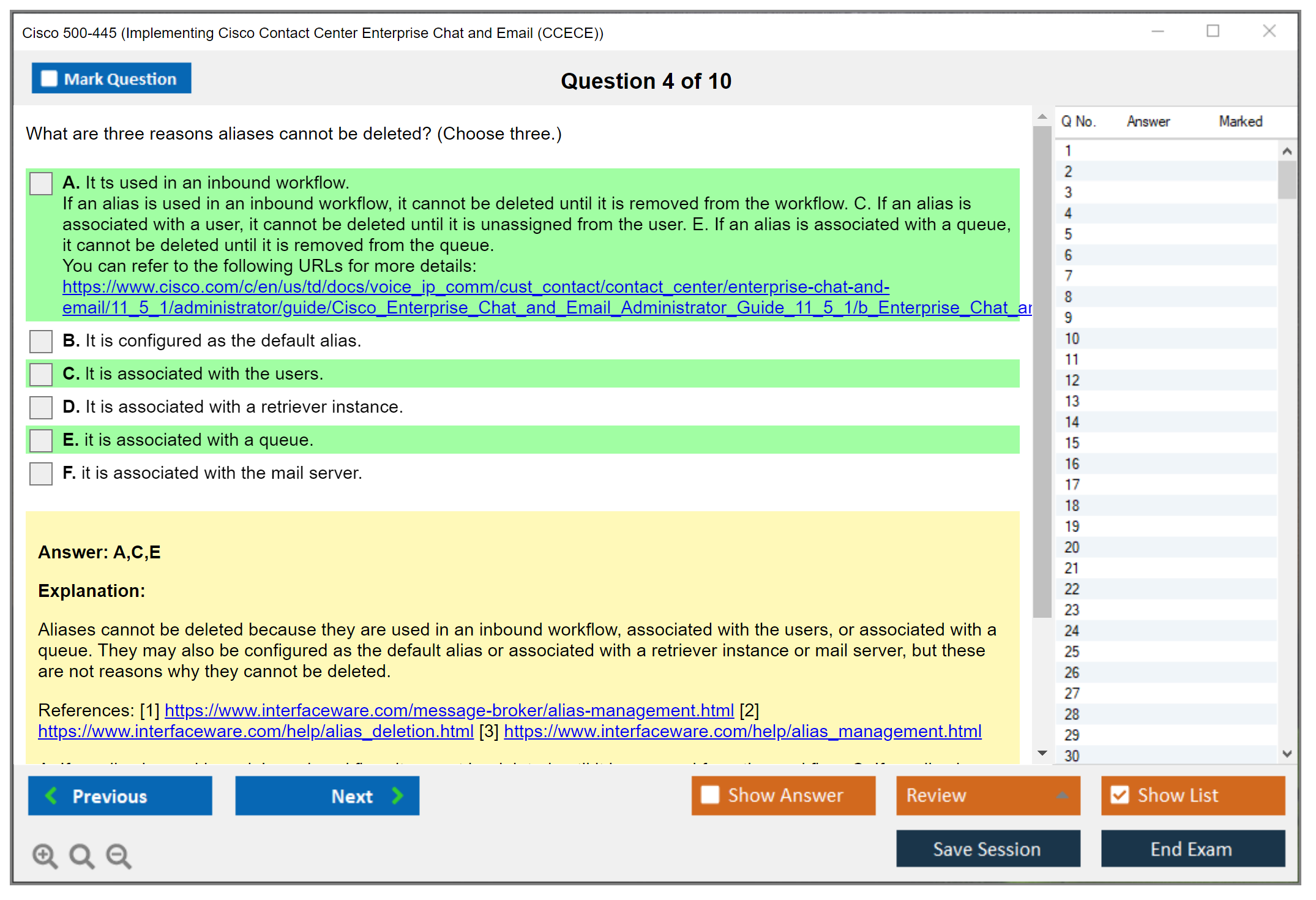Click the Save Session button

(987, 849)
